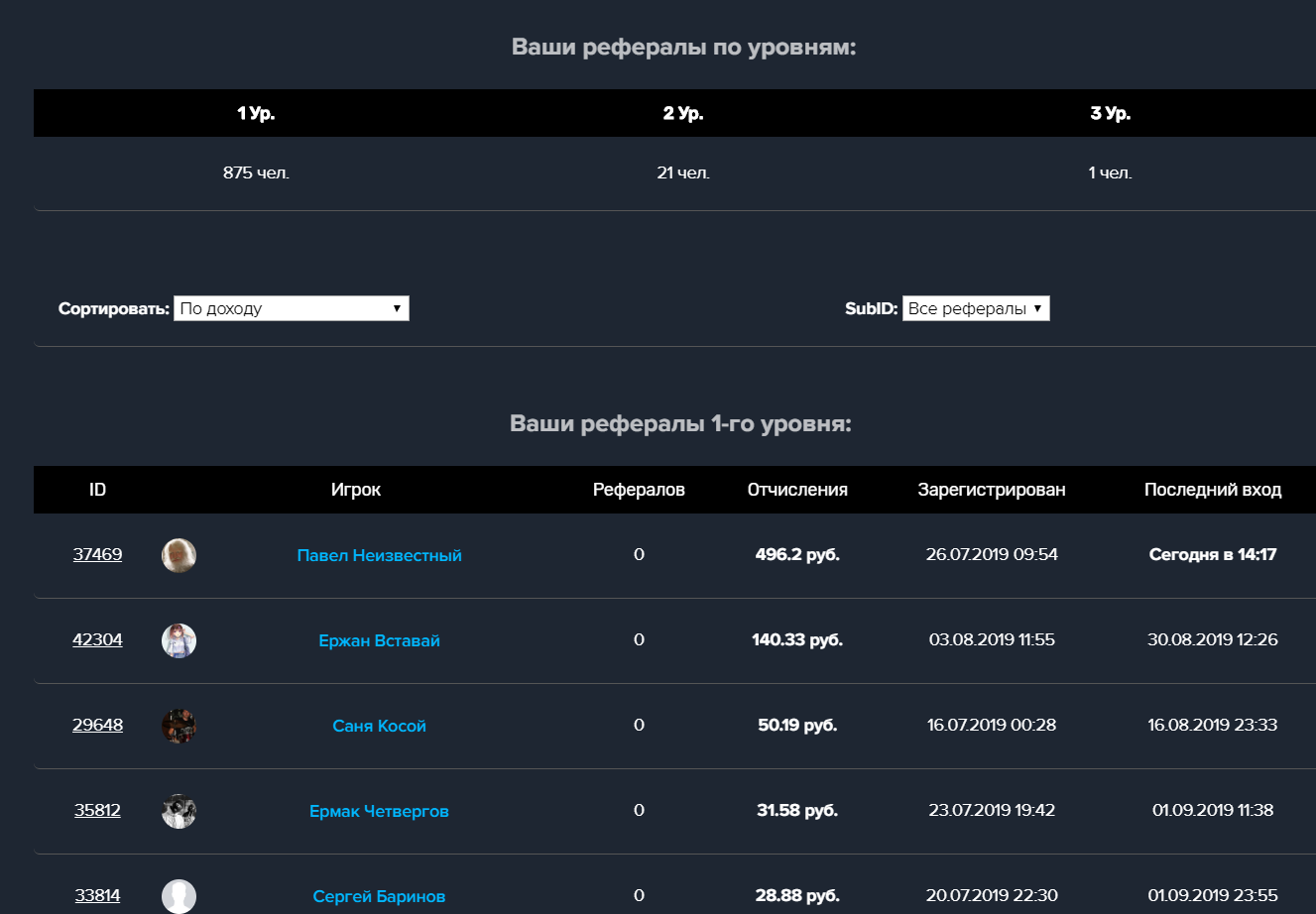Open the Сортировать sort dropdown
This screenshot has height=914, width=1316.
(x=292, y=308)
